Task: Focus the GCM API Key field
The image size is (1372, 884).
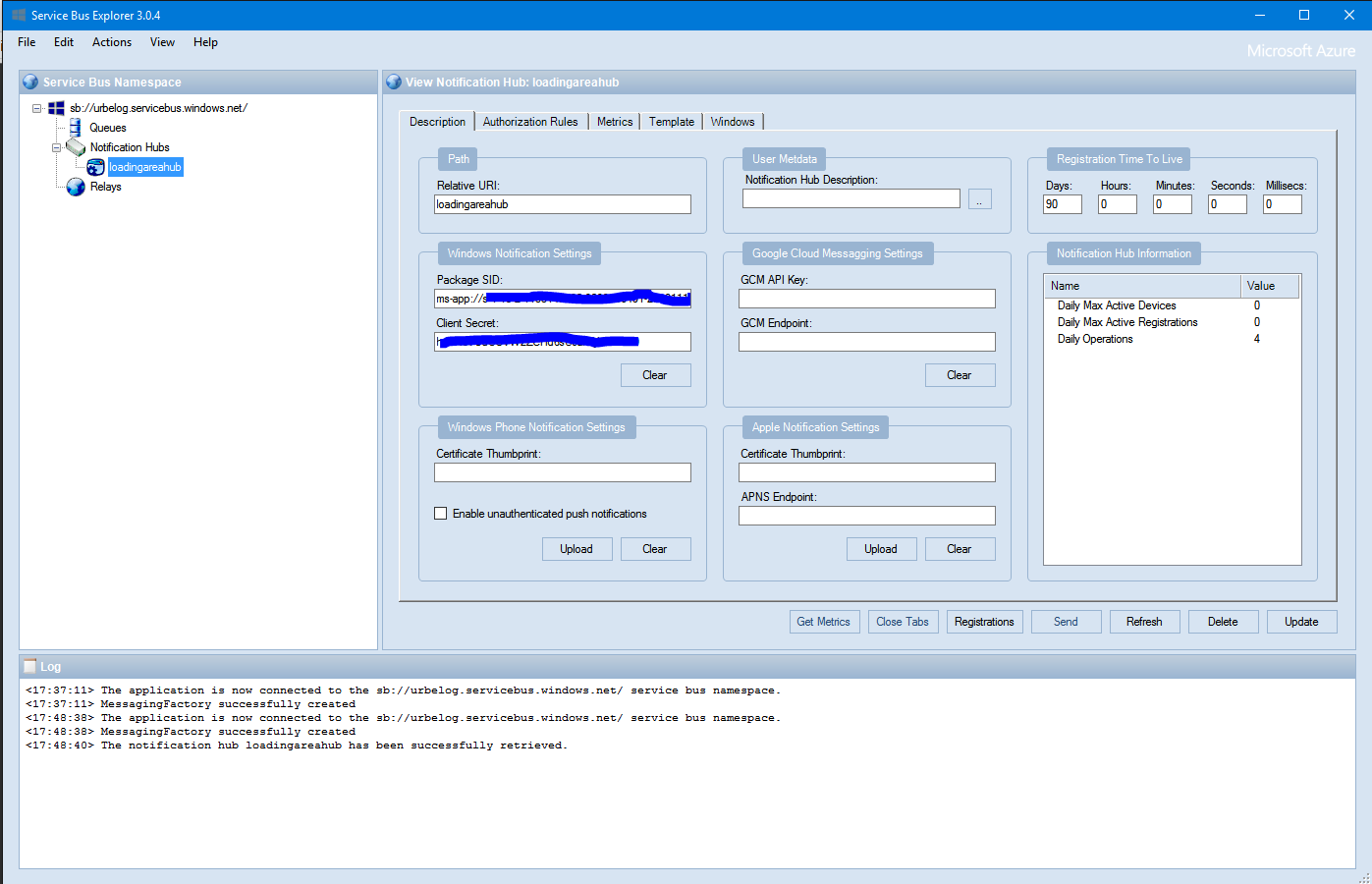Action: [866, 299]
